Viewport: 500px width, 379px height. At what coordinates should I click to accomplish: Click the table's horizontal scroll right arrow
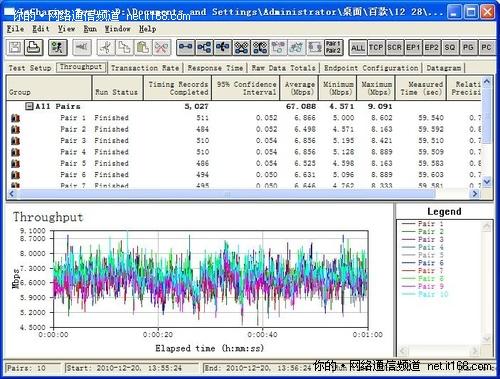click(475, 194)
